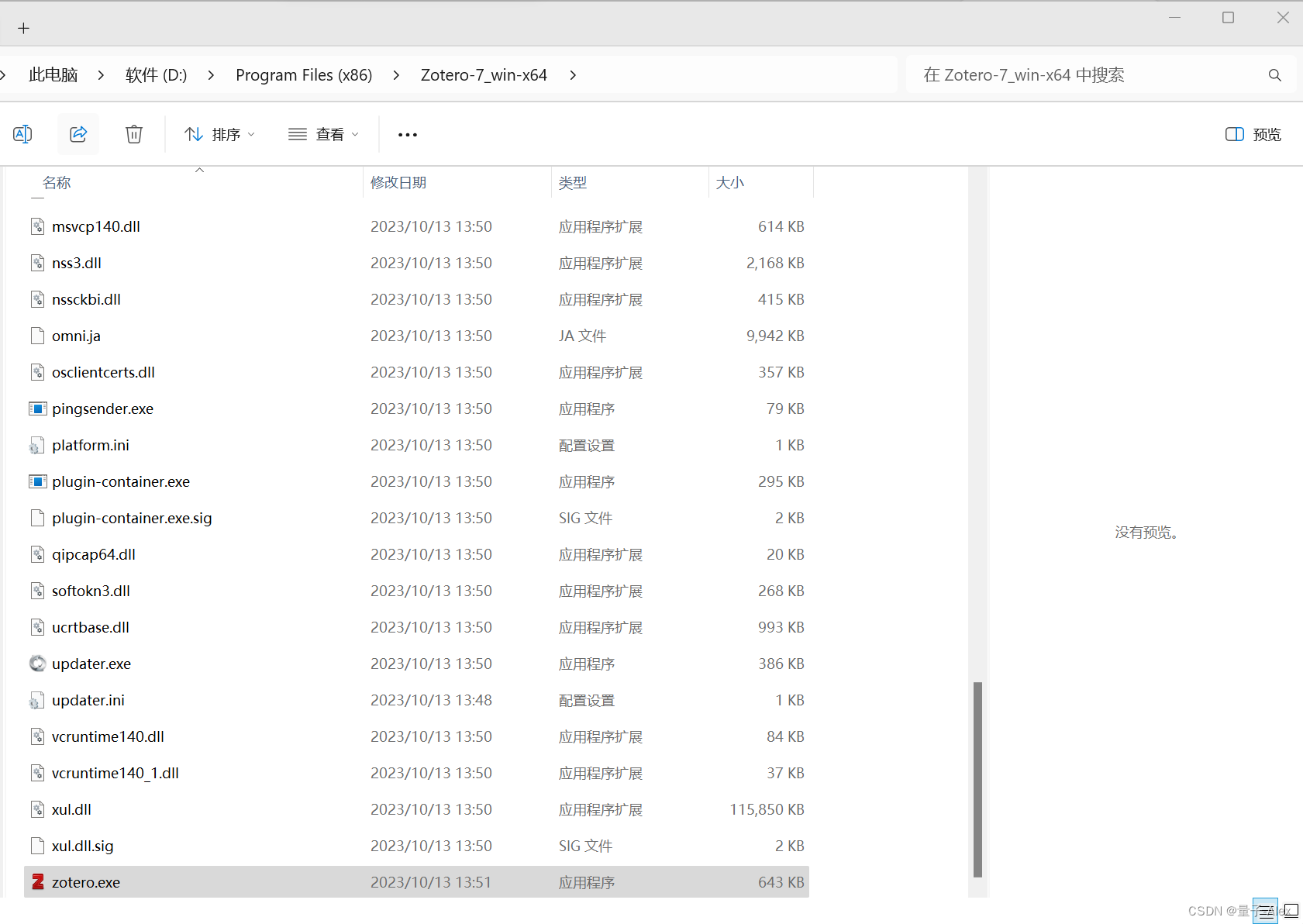Viewport: 1303px width, 924px height.
Task: Click the JA 文件 type cell
Action: pos(582,336)
